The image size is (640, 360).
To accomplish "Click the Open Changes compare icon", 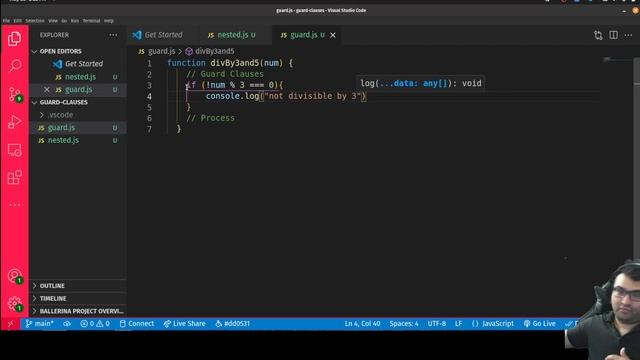I will point(598,35).
